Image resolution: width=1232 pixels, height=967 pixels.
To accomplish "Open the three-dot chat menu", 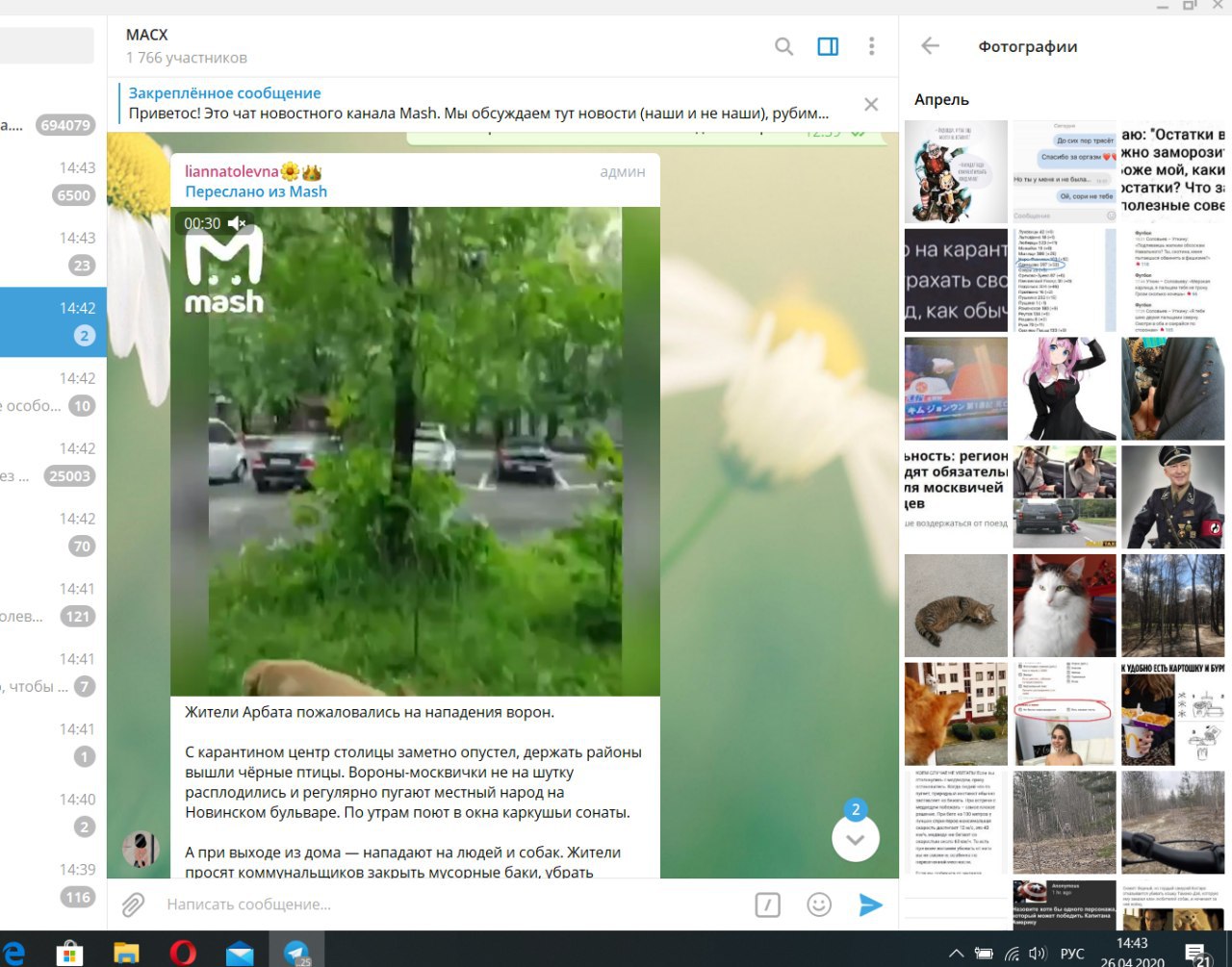I will [871, 46].
